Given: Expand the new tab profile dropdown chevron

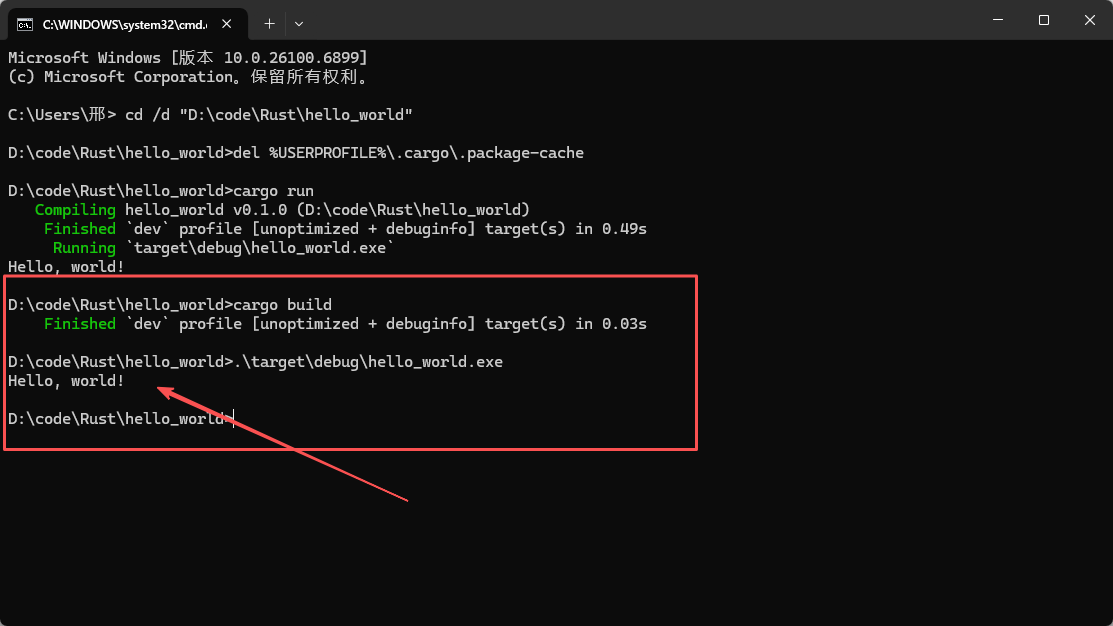Looking at the screenshot, I should pos(299,22).
